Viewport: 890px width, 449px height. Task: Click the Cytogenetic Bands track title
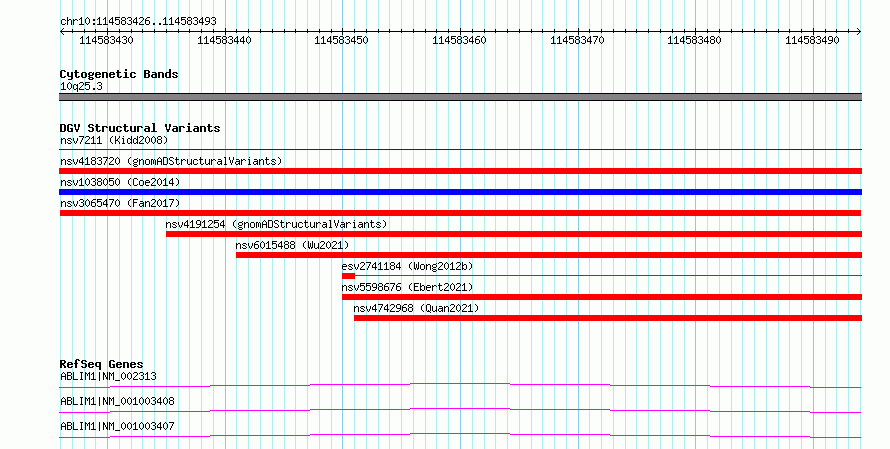click(119, 74)
